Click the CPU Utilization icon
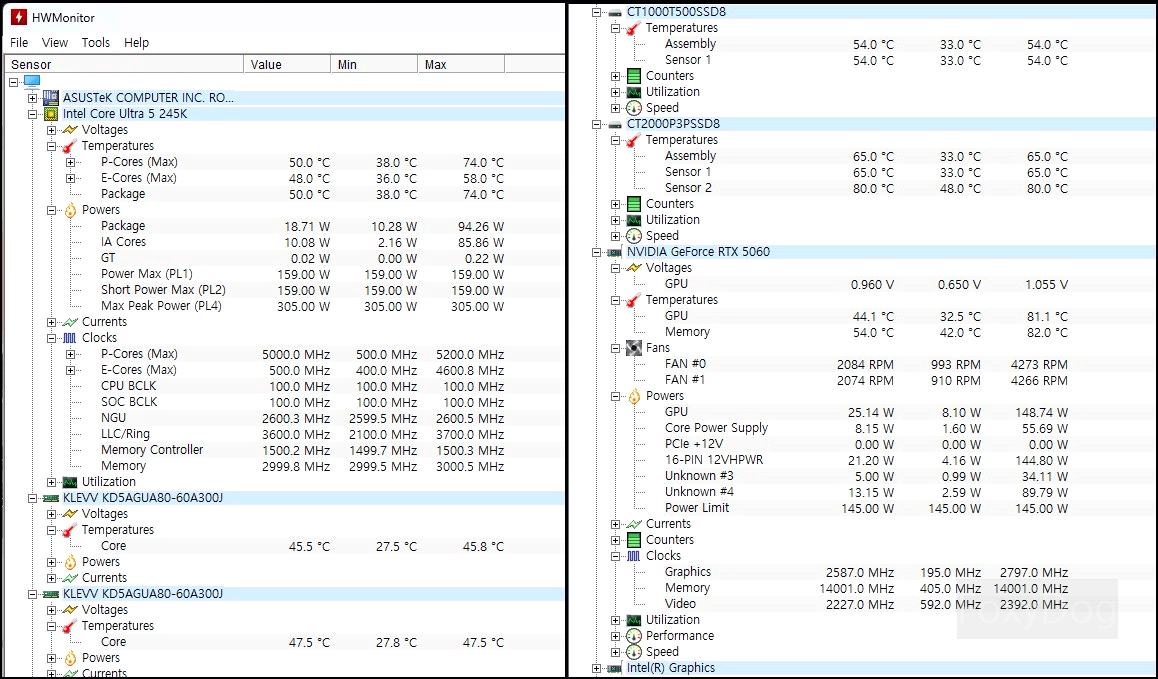This screenshot has height=679, width=1158. click(x=70, y=482)
